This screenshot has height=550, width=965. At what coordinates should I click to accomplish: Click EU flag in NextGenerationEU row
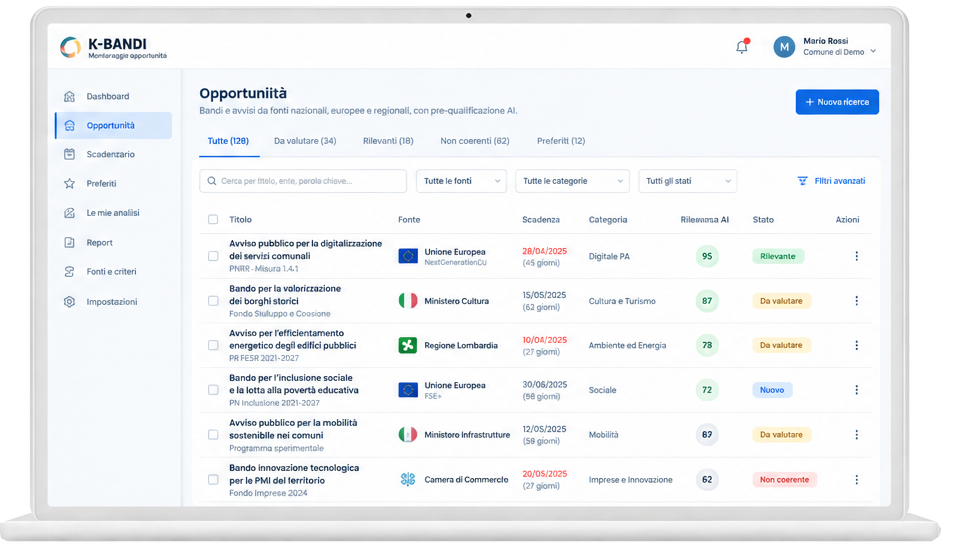point(407,256)
